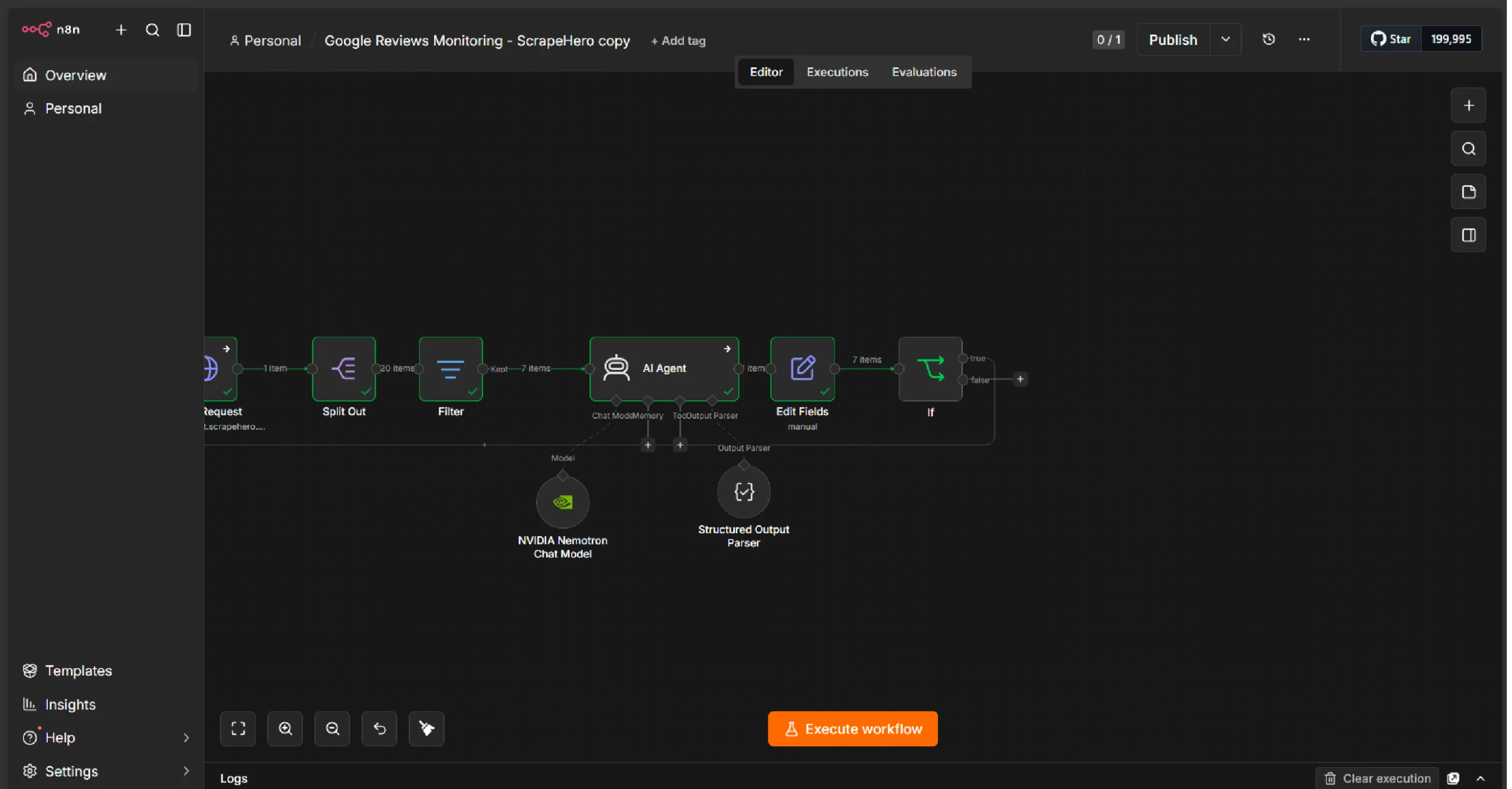Fit workflow to view
Screen dimensions: 1512x789
[237, 729]
